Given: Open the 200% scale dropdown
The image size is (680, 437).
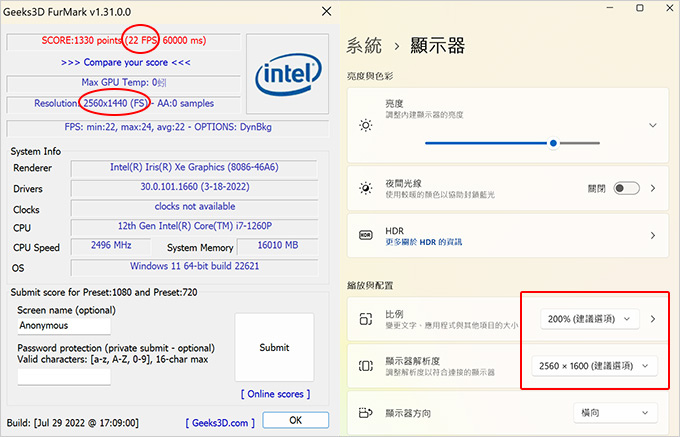Looking at the screenshot, I should click(590, 319).
